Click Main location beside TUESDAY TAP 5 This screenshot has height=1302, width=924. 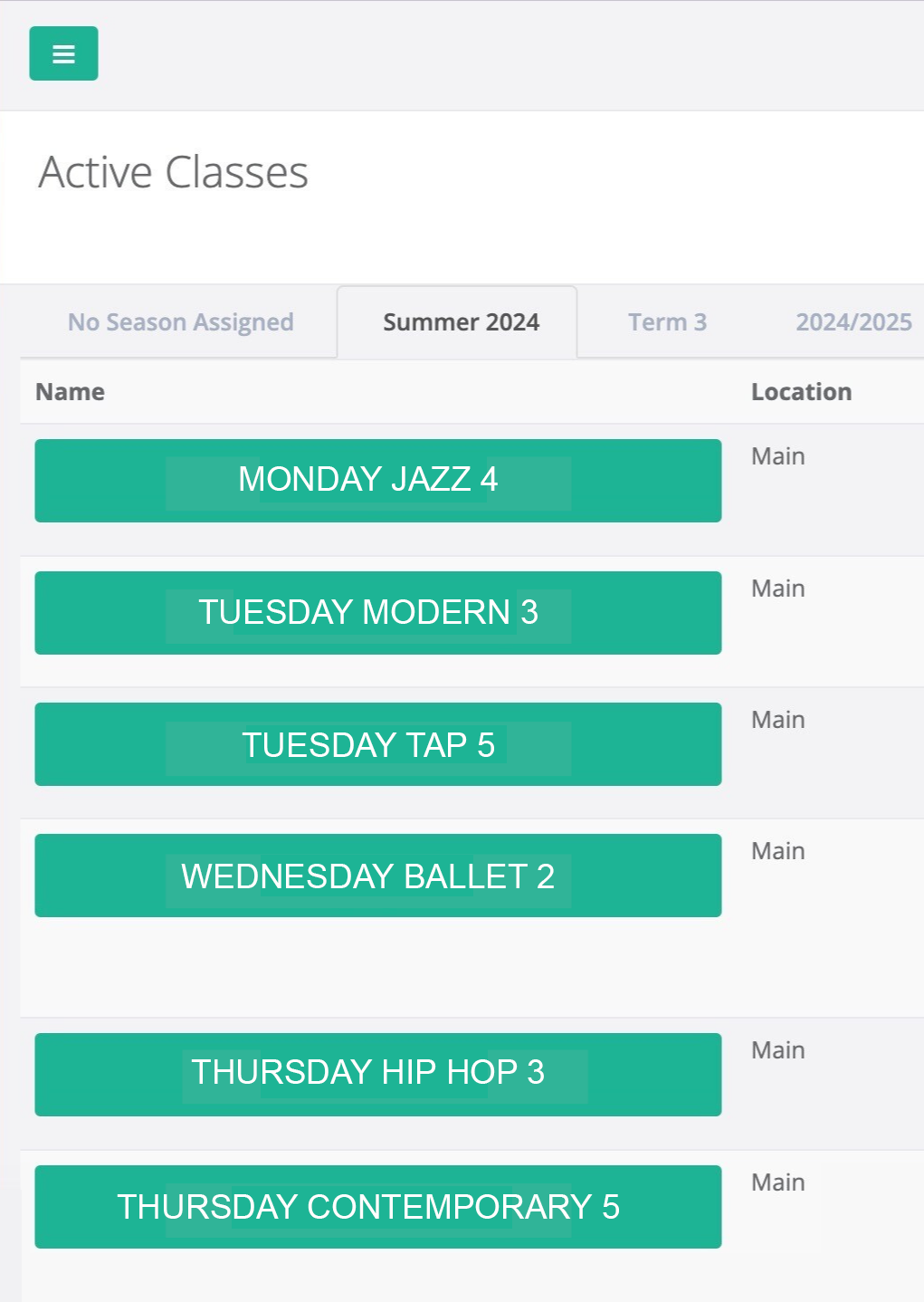(776, 718)
